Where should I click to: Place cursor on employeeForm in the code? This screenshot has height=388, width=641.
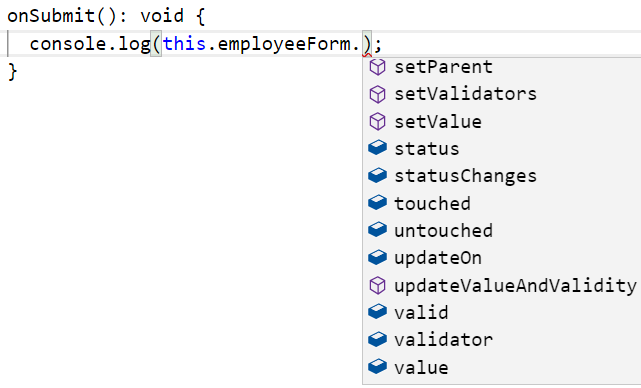(284, 45)
